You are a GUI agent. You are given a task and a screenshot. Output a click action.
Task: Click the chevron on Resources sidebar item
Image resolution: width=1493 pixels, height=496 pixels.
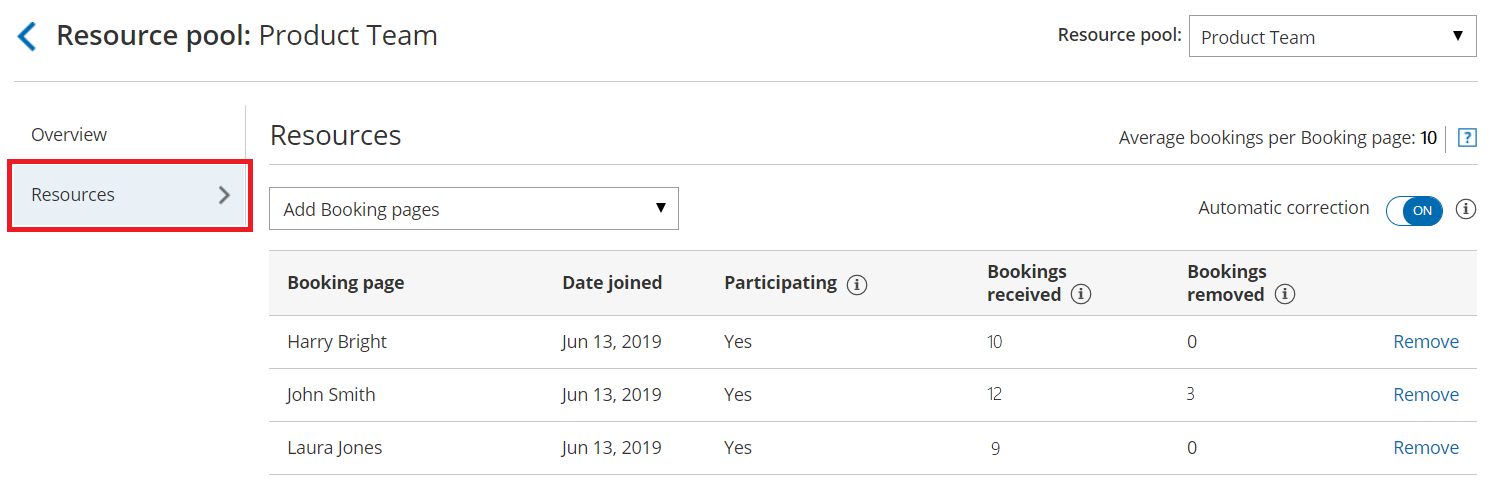point(224,195)
